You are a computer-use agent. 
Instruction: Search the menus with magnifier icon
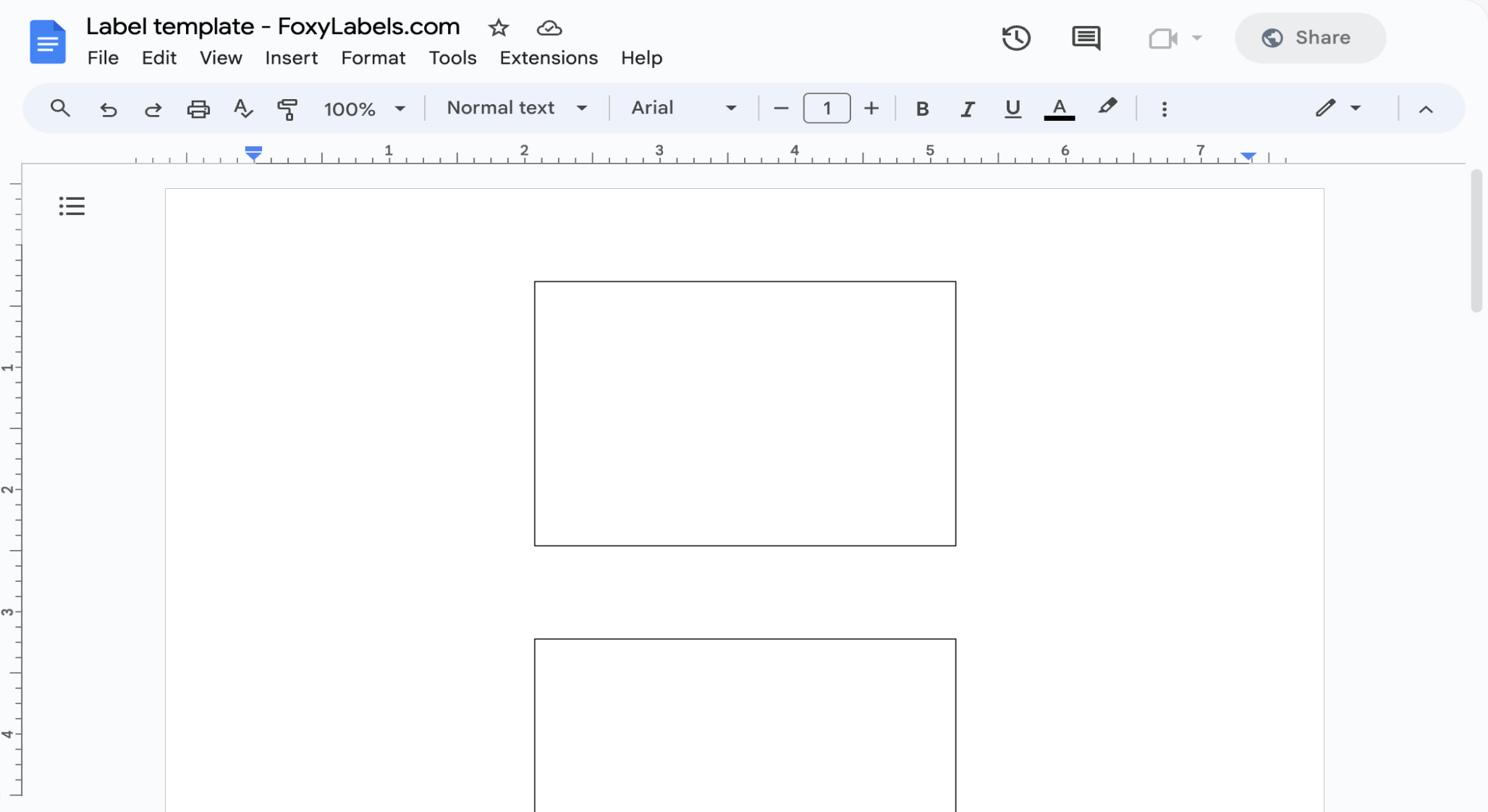(60, 109)
